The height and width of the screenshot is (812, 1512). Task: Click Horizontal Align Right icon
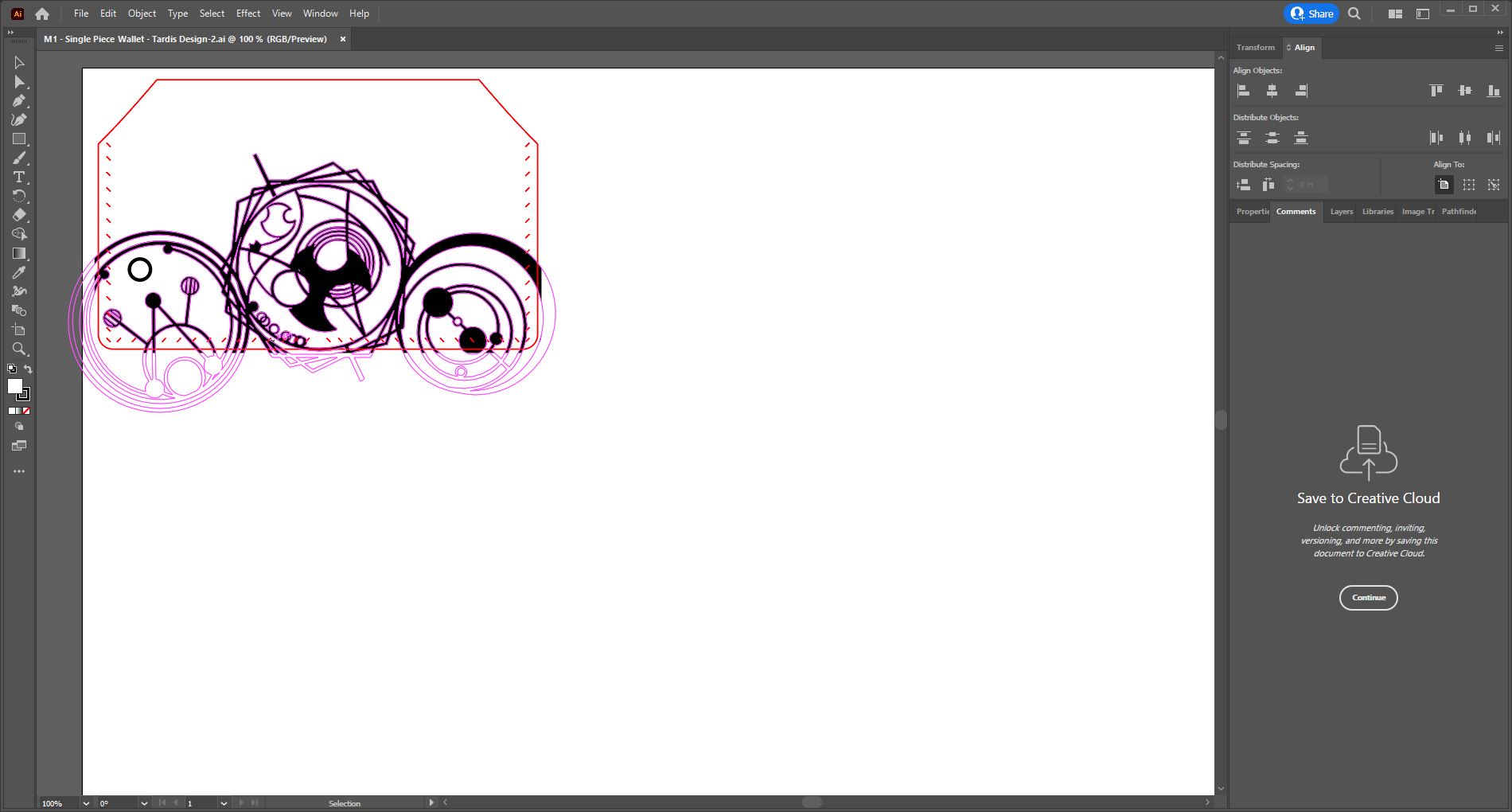pos(1301,91)
